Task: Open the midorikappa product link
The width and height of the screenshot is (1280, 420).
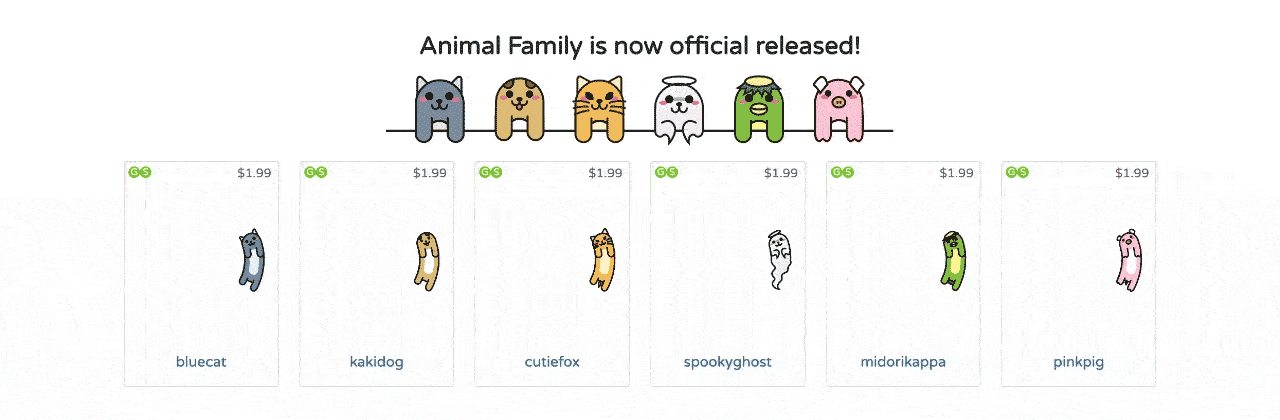Action: [x=903, y=362]
